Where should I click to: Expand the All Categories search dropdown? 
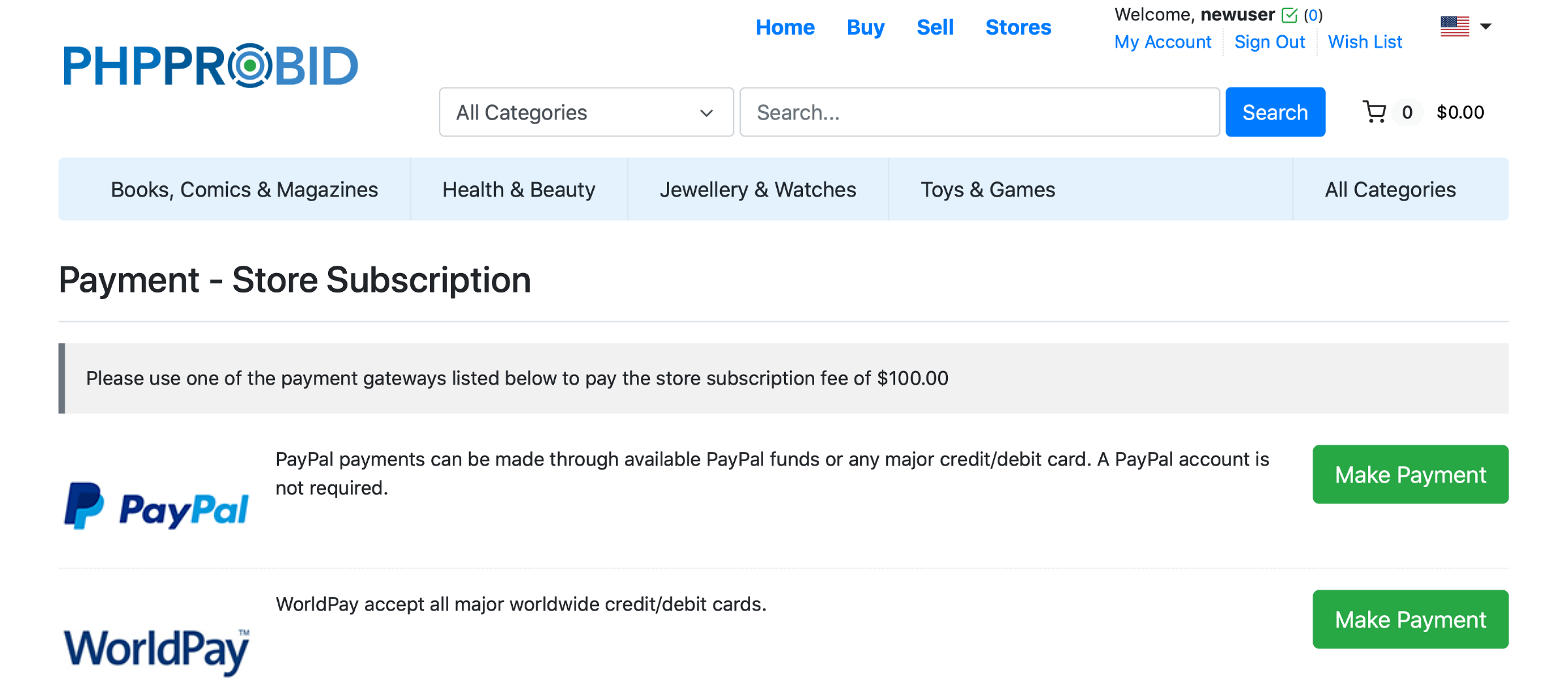click(x=586, y=112)
